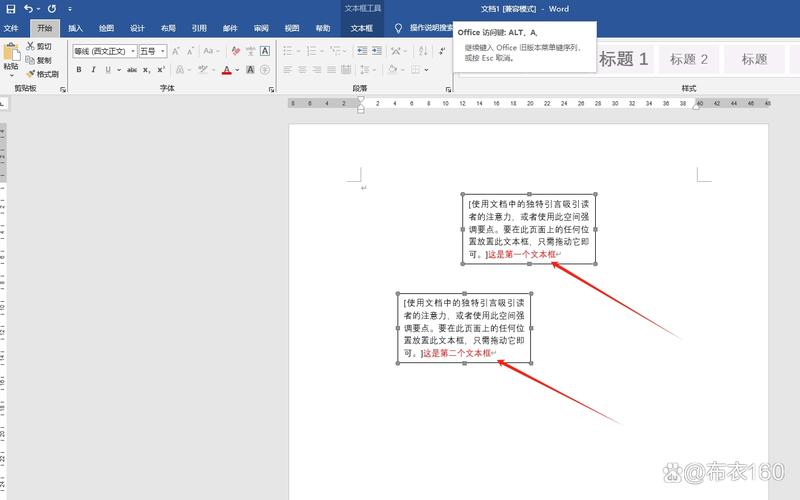
Task: Apply text effects icon
Action: [180, 69]
